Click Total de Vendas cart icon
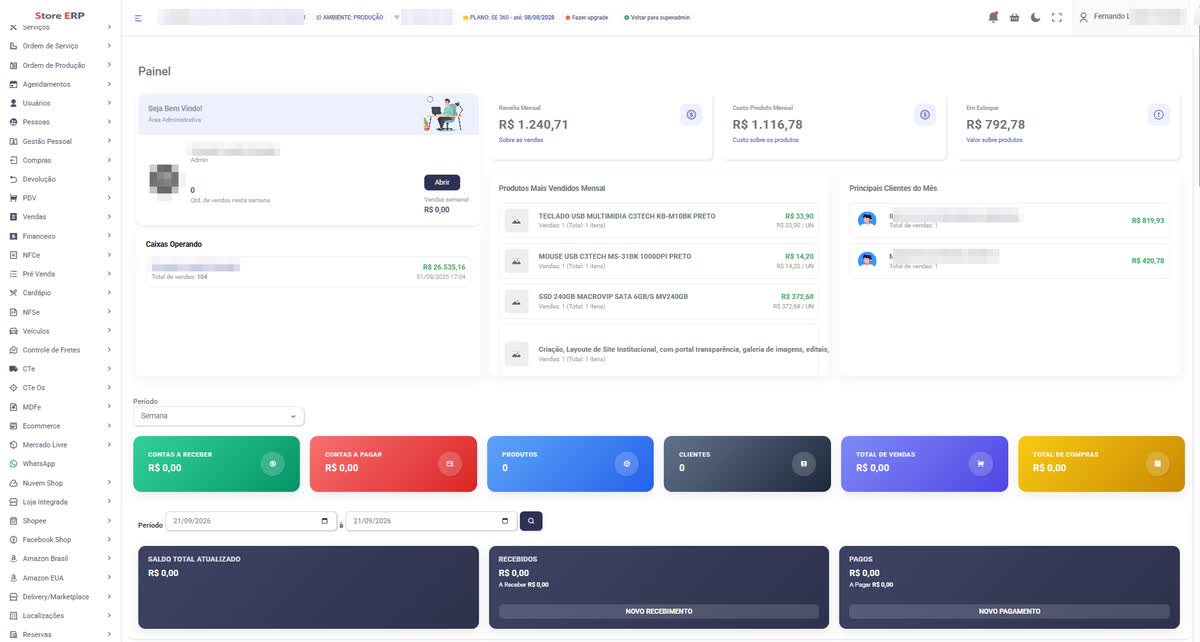Viewport: 1200px width, 642px height. click(x=981, y=464)
